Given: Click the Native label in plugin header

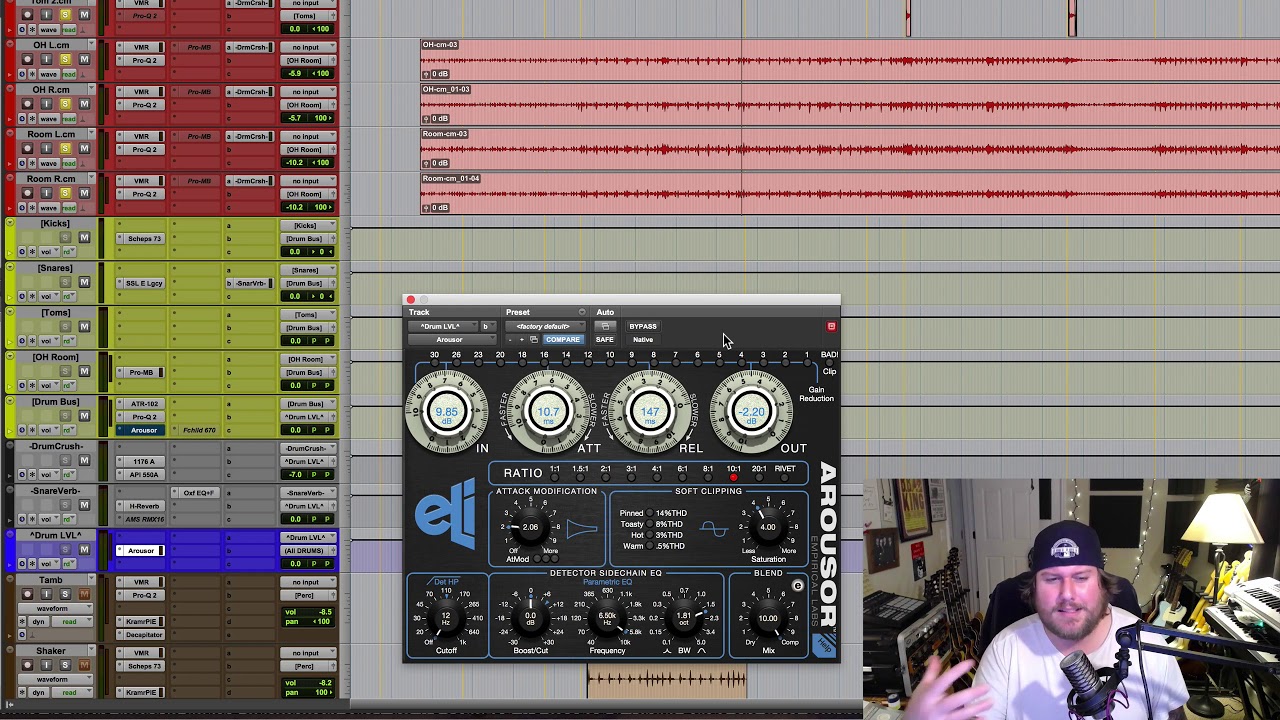Looking at the screenshot, I should (x=643, y=340).
